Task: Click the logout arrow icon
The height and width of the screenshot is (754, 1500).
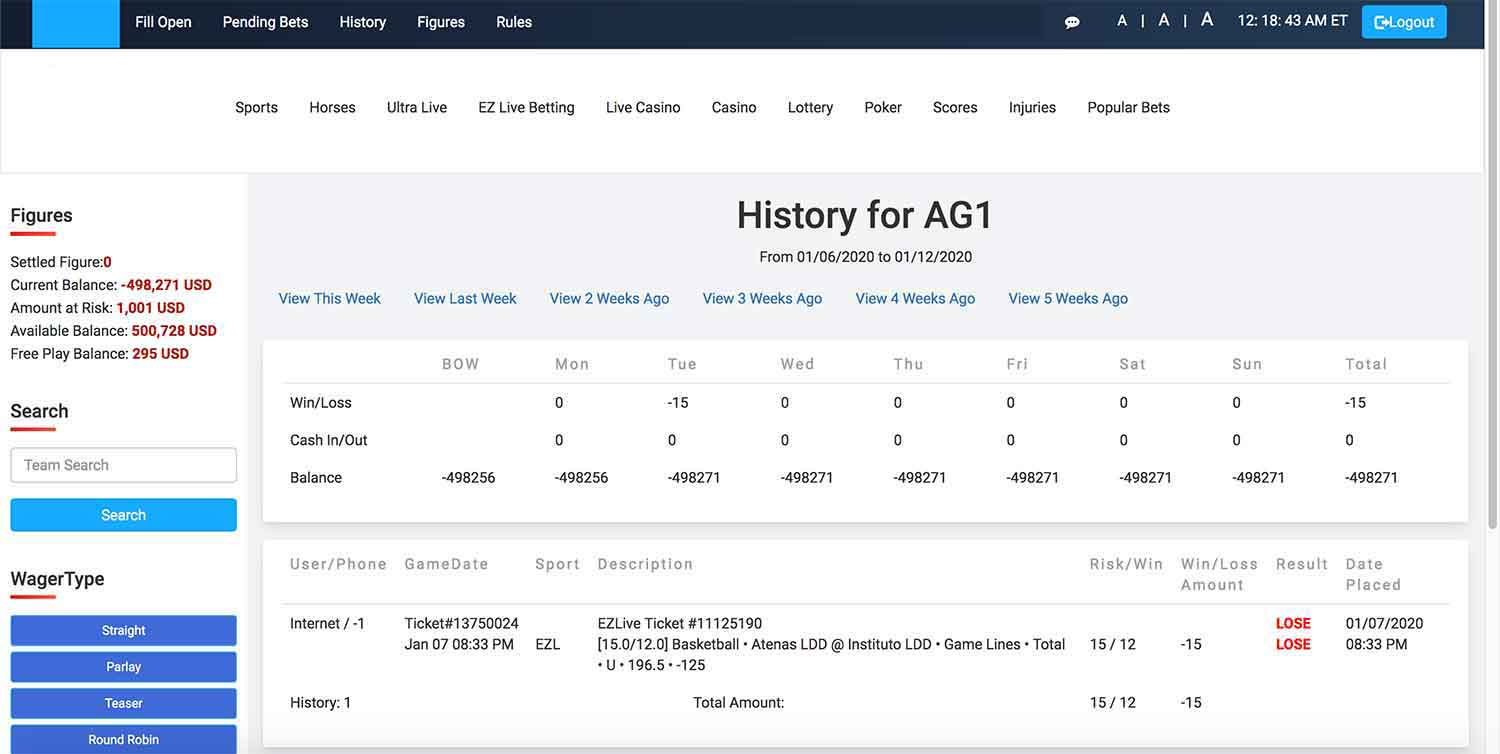Action: point(1386,20)
